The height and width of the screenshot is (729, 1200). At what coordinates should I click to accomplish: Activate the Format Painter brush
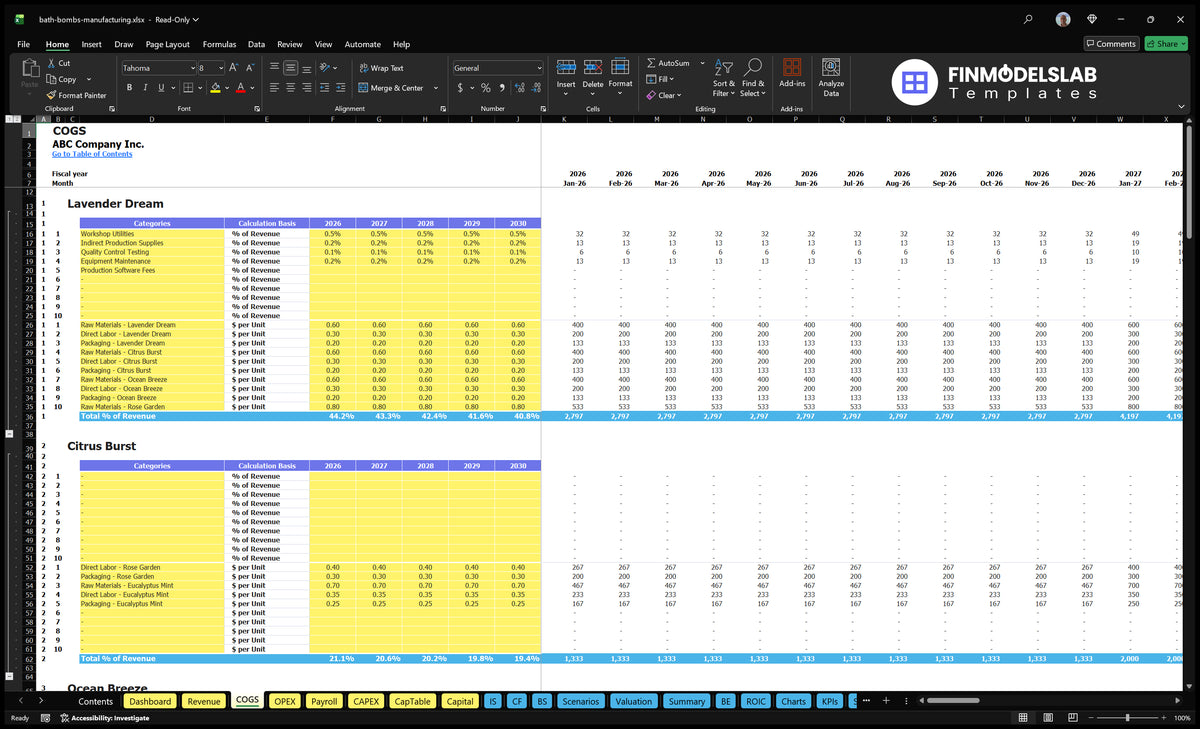51,95
